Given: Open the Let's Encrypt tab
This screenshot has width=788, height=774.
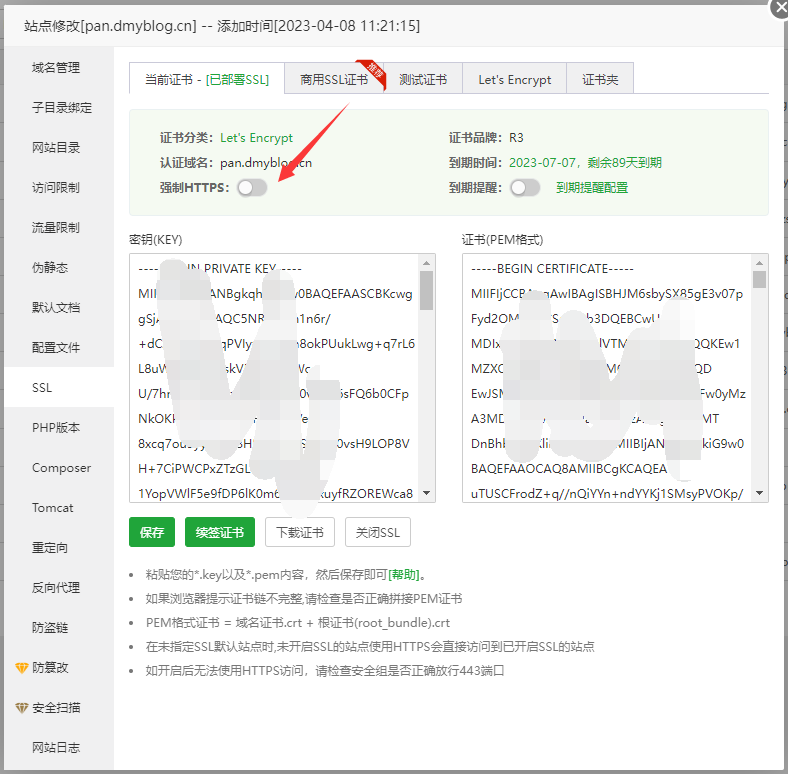Looking at the screenshot, I should pos(515,79).
